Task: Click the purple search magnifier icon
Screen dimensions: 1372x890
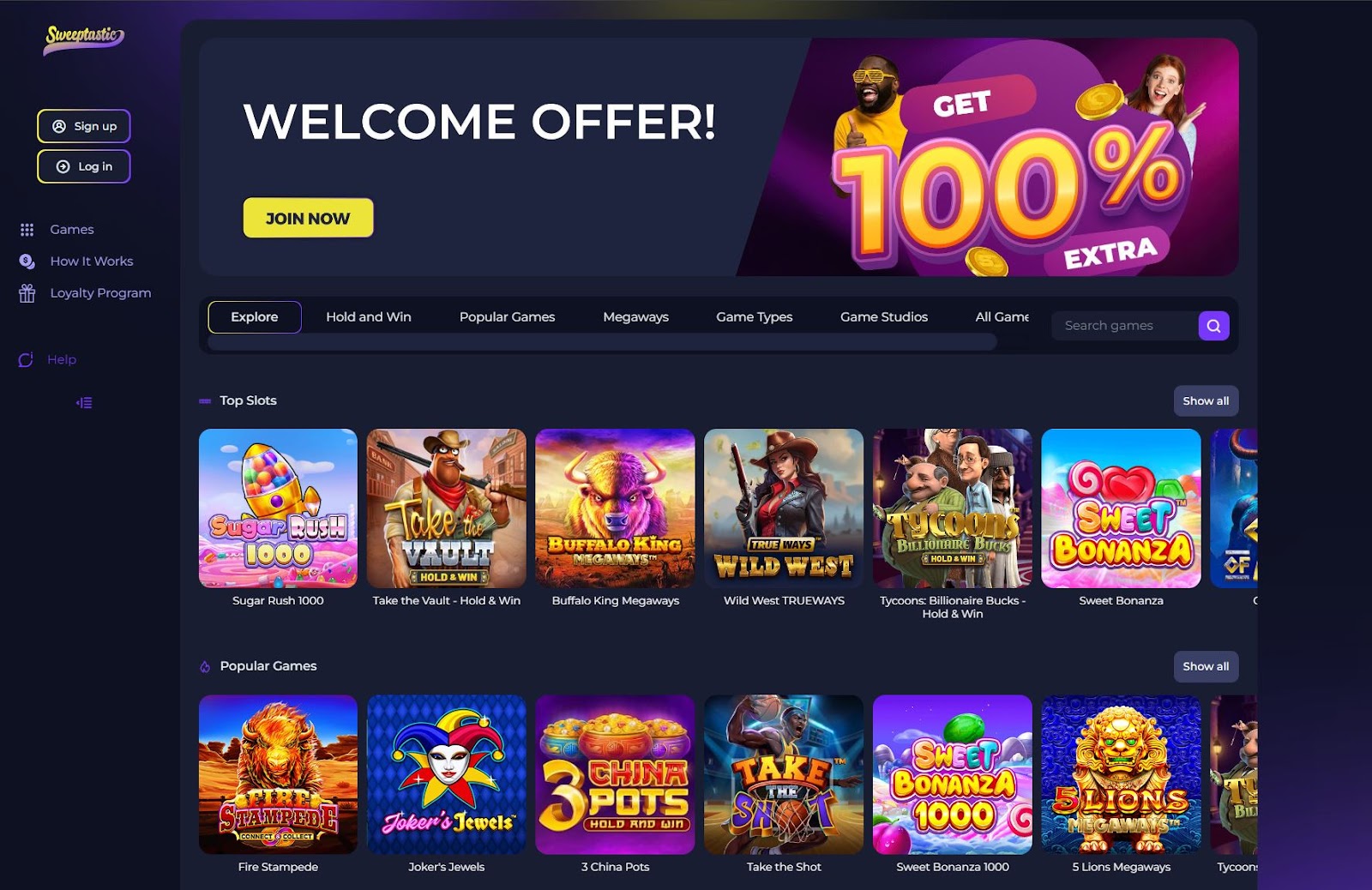Action: [x=1213, y=326]
